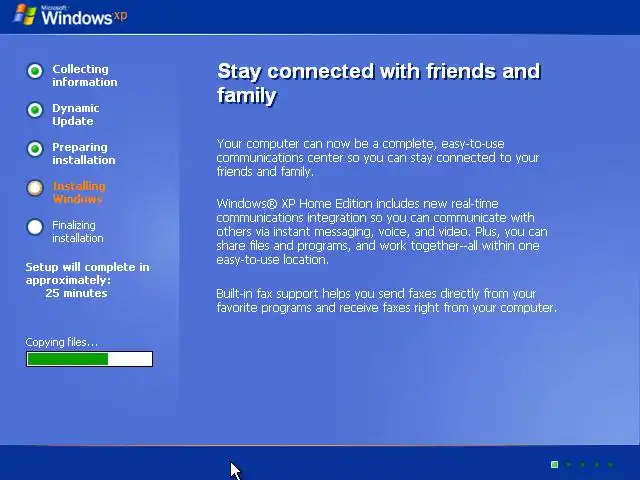The image size is (640, 480).
Task: Click the 'Preparing installation' step label
Action: click(84, 153)
